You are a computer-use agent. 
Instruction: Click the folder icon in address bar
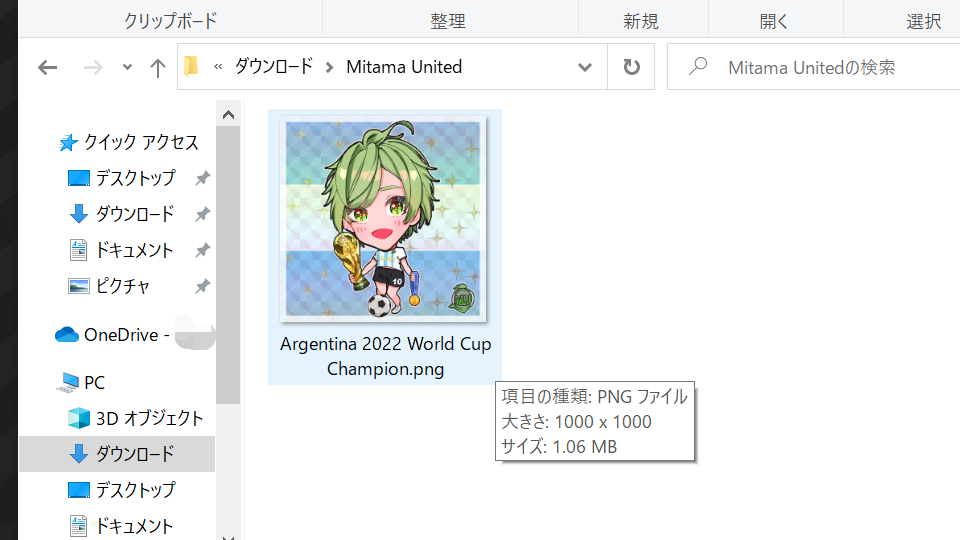coord(192,66)
